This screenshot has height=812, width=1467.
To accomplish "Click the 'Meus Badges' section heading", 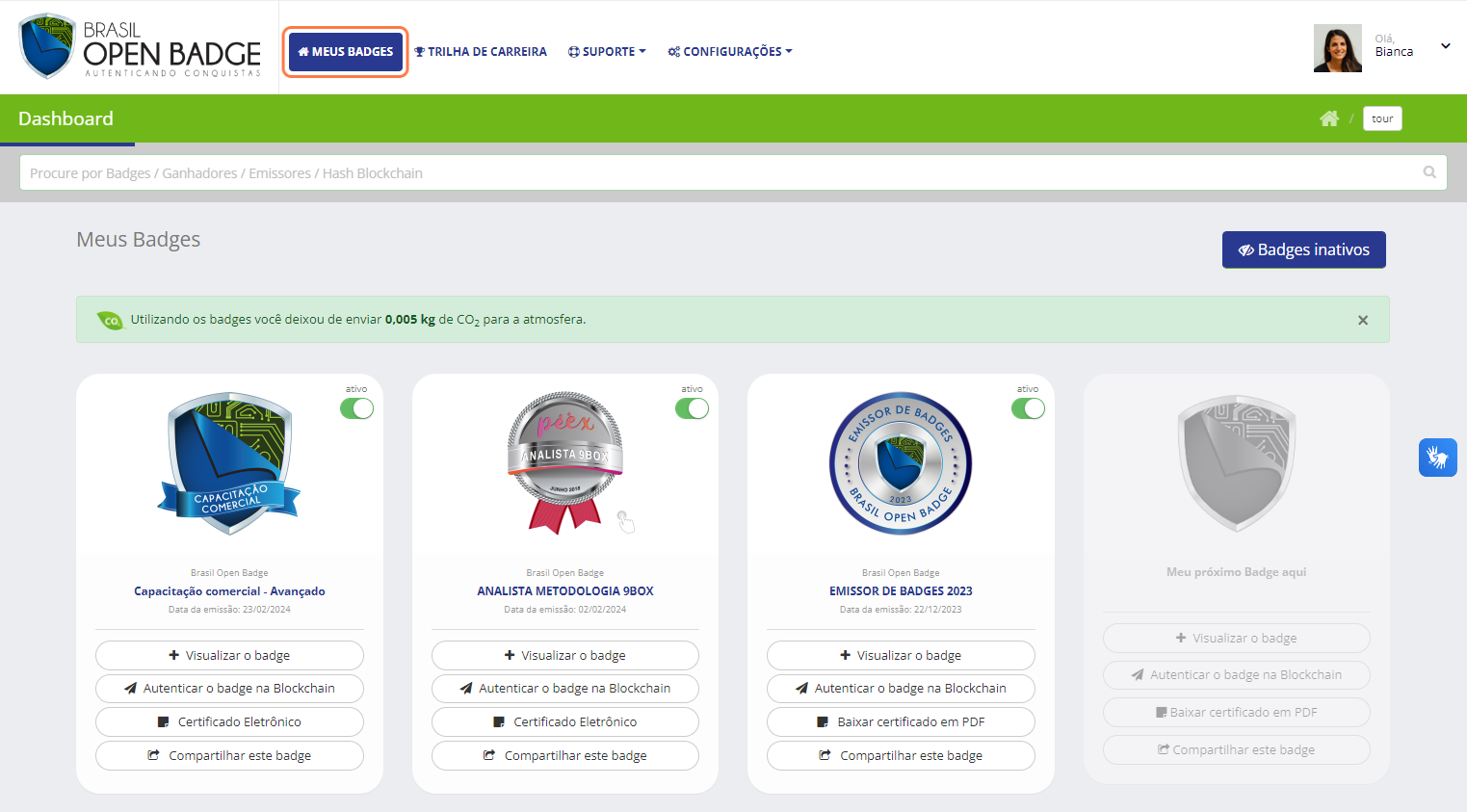I will point(139,240).
